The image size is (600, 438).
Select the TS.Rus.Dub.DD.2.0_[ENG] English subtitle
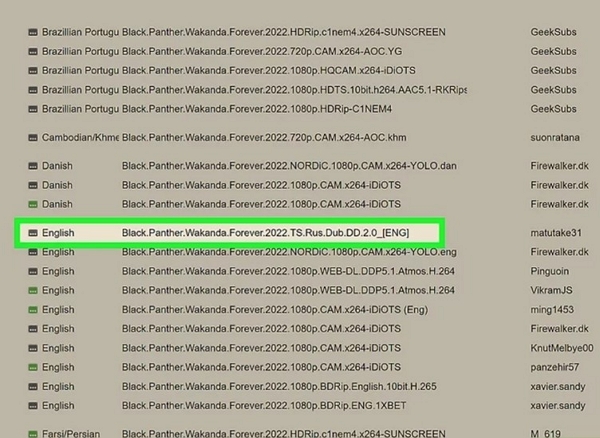coord(266,233)
